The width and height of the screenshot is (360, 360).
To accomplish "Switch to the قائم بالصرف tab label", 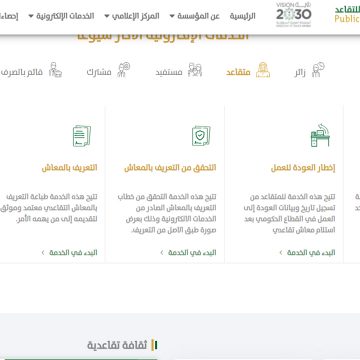I will click(22, 72).
